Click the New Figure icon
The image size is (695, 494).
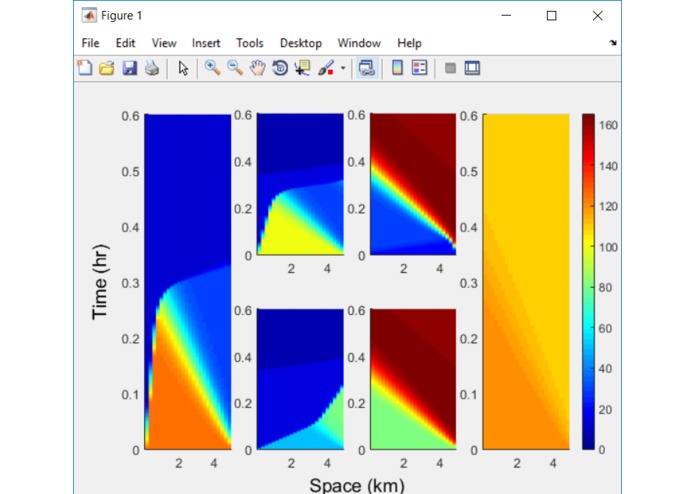point(85,68)
